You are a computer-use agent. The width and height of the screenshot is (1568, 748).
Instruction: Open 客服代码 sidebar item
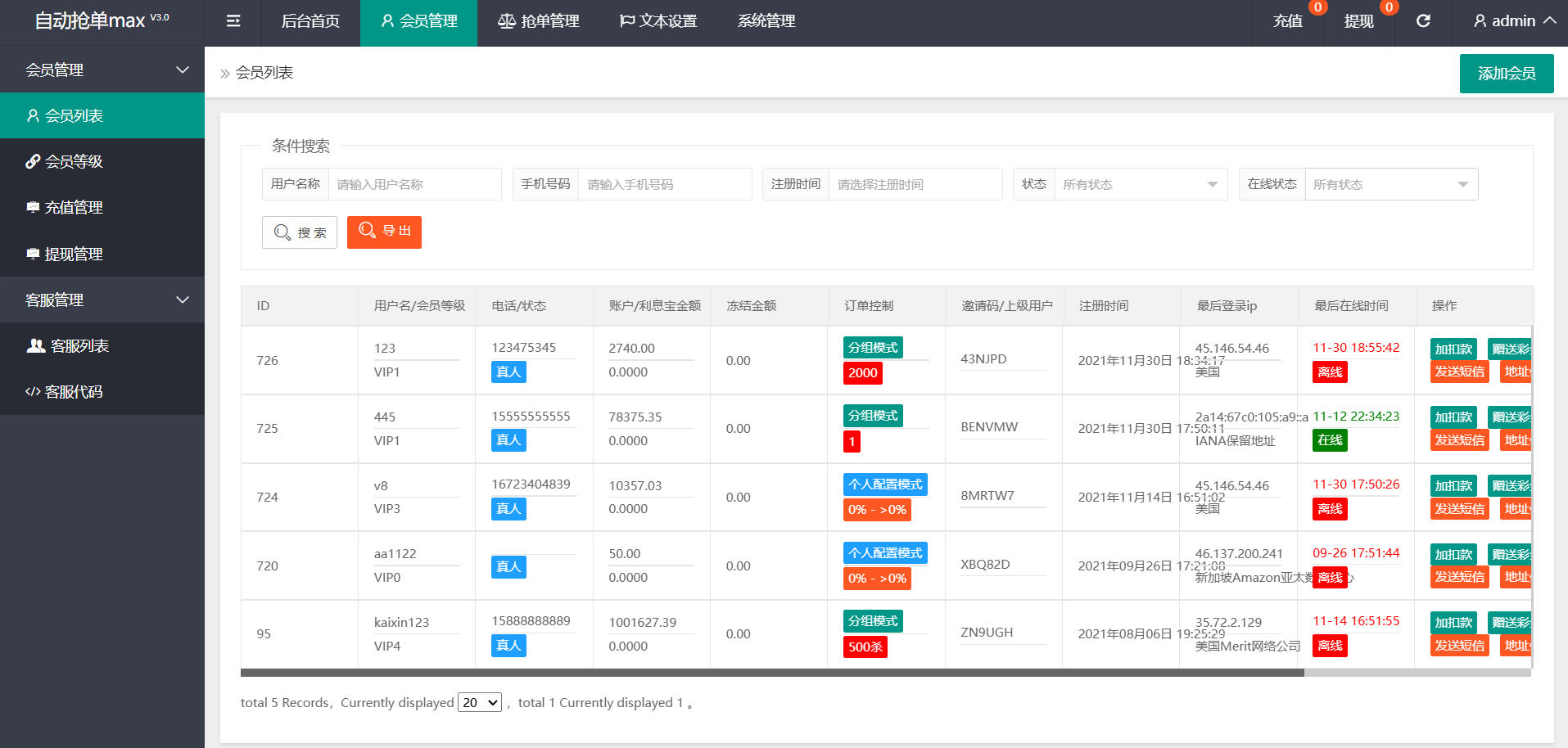point(74,392)
